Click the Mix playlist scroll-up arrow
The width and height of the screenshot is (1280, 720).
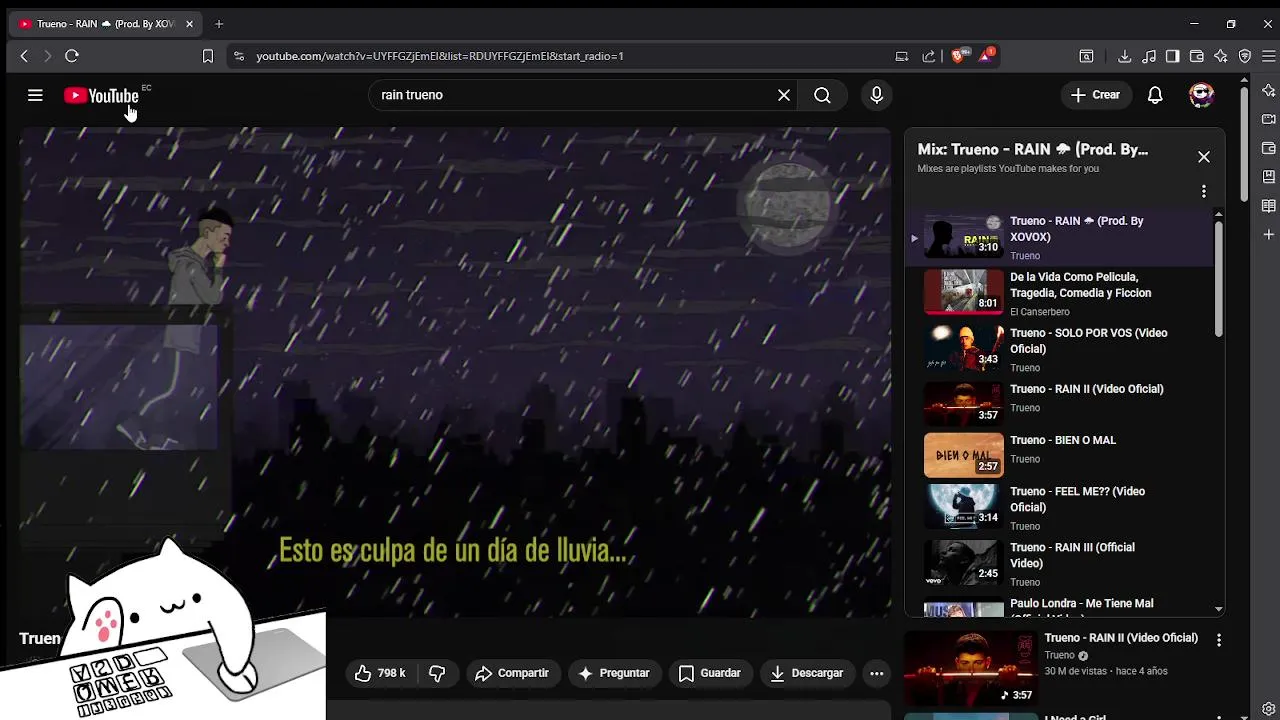(1218, 214)
